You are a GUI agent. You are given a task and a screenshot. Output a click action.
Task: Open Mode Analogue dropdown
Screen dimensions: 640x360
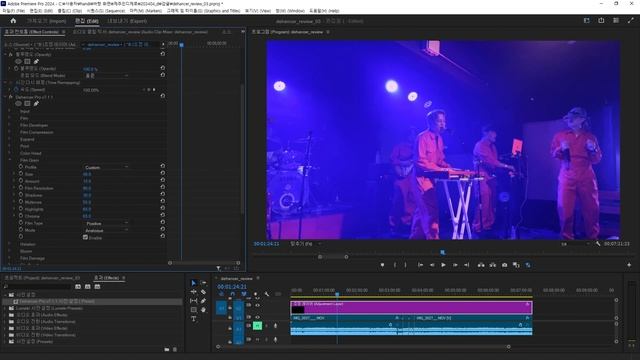pyautogui.click(x=106, y=230)
